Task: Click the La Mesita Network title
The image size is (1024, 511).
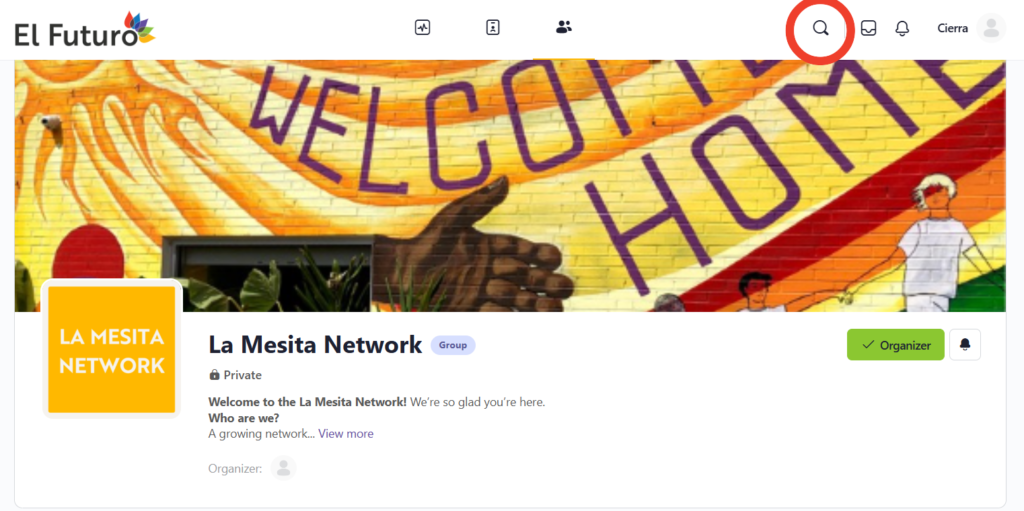Action: (315, 345)
